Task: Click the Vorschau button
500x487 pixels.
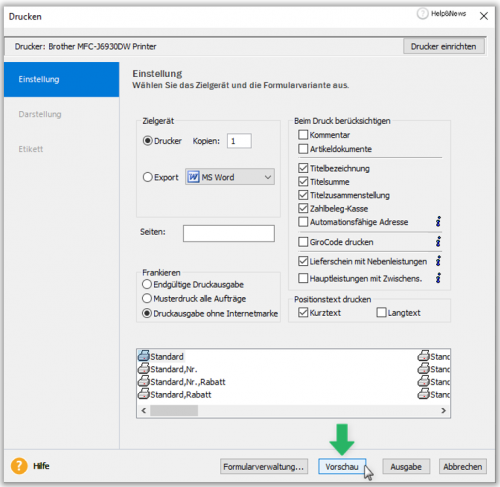Action: (342, 466)
